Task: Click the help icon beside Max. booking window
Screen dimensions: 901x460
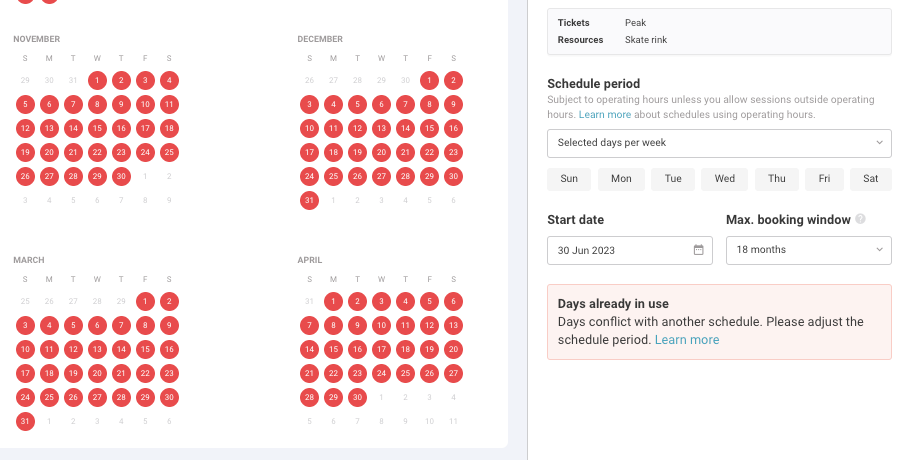Action: coord(860,219)
